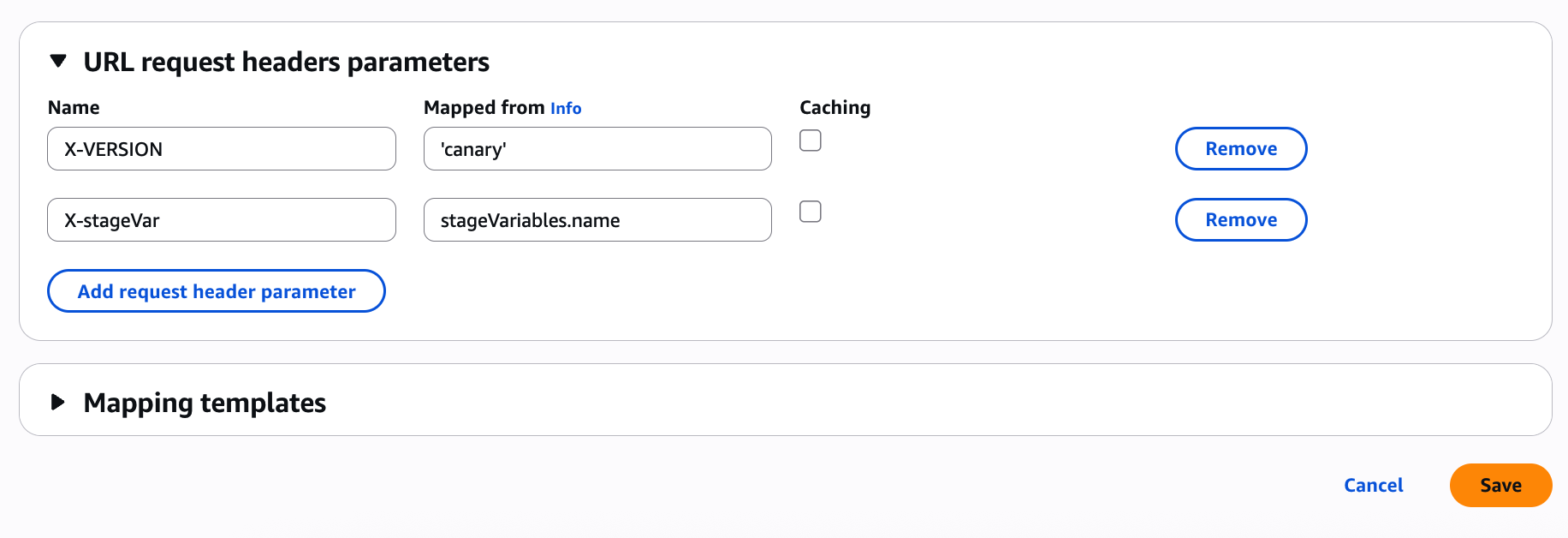This screenshot has width=1568, height=538.
Task: Click the 'canary' mapped from field
Action: click(x=597, y=149)
